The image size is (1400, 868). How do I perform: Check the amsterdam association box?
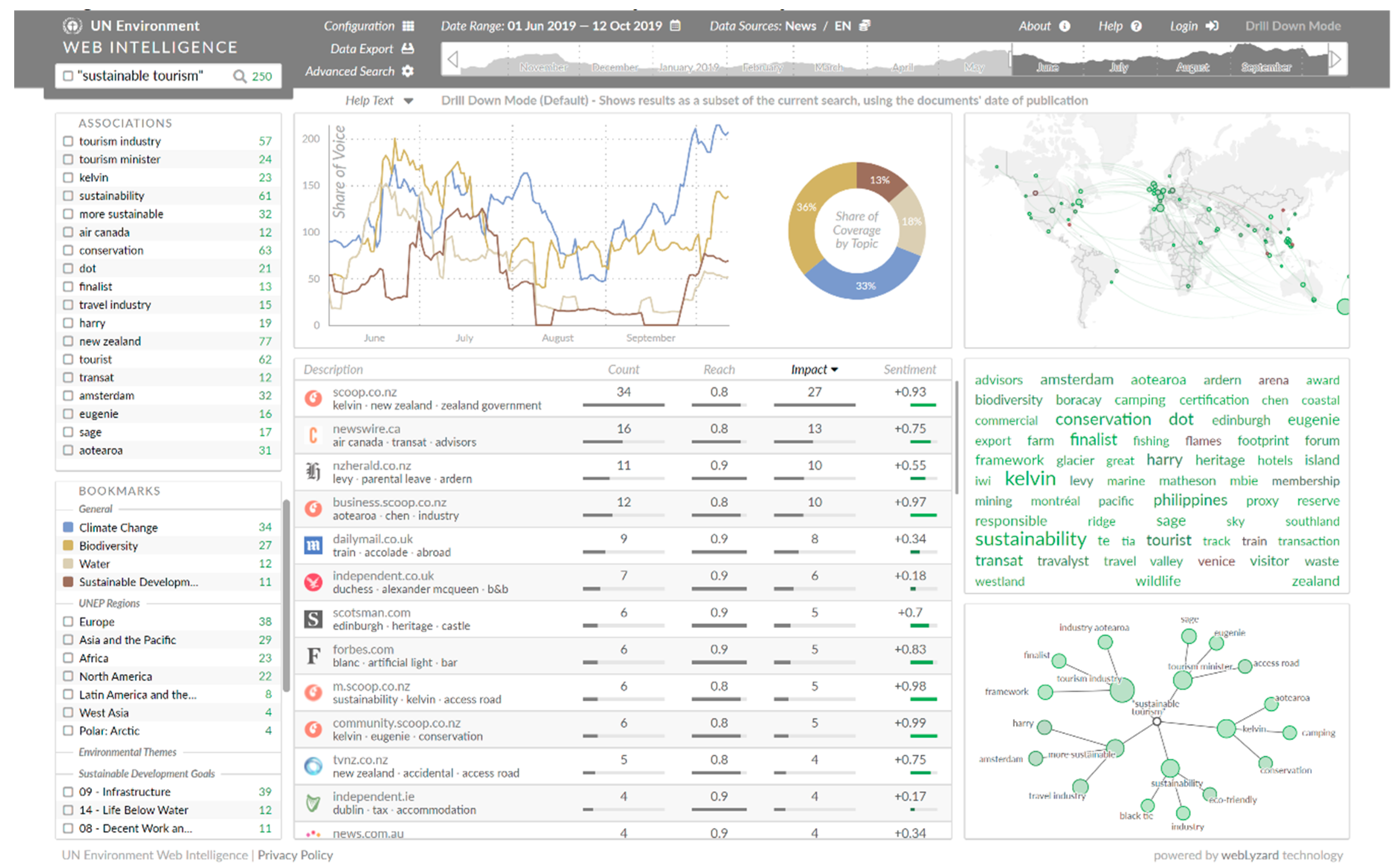point(68,395)
